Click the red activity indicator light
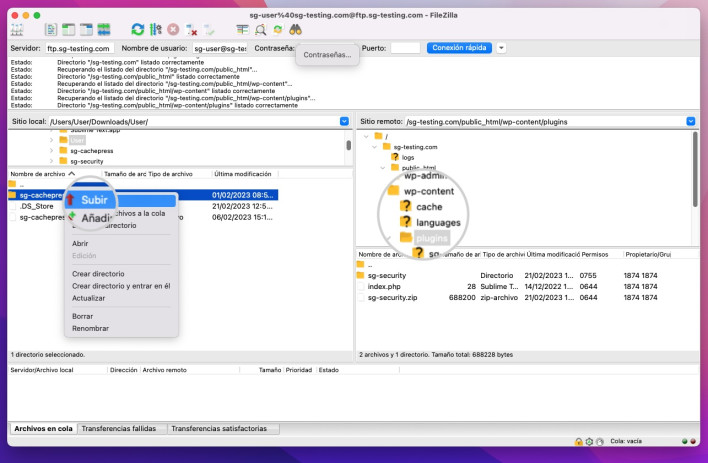The height and width of the screenshot is (463, 708). pos(693,441)
